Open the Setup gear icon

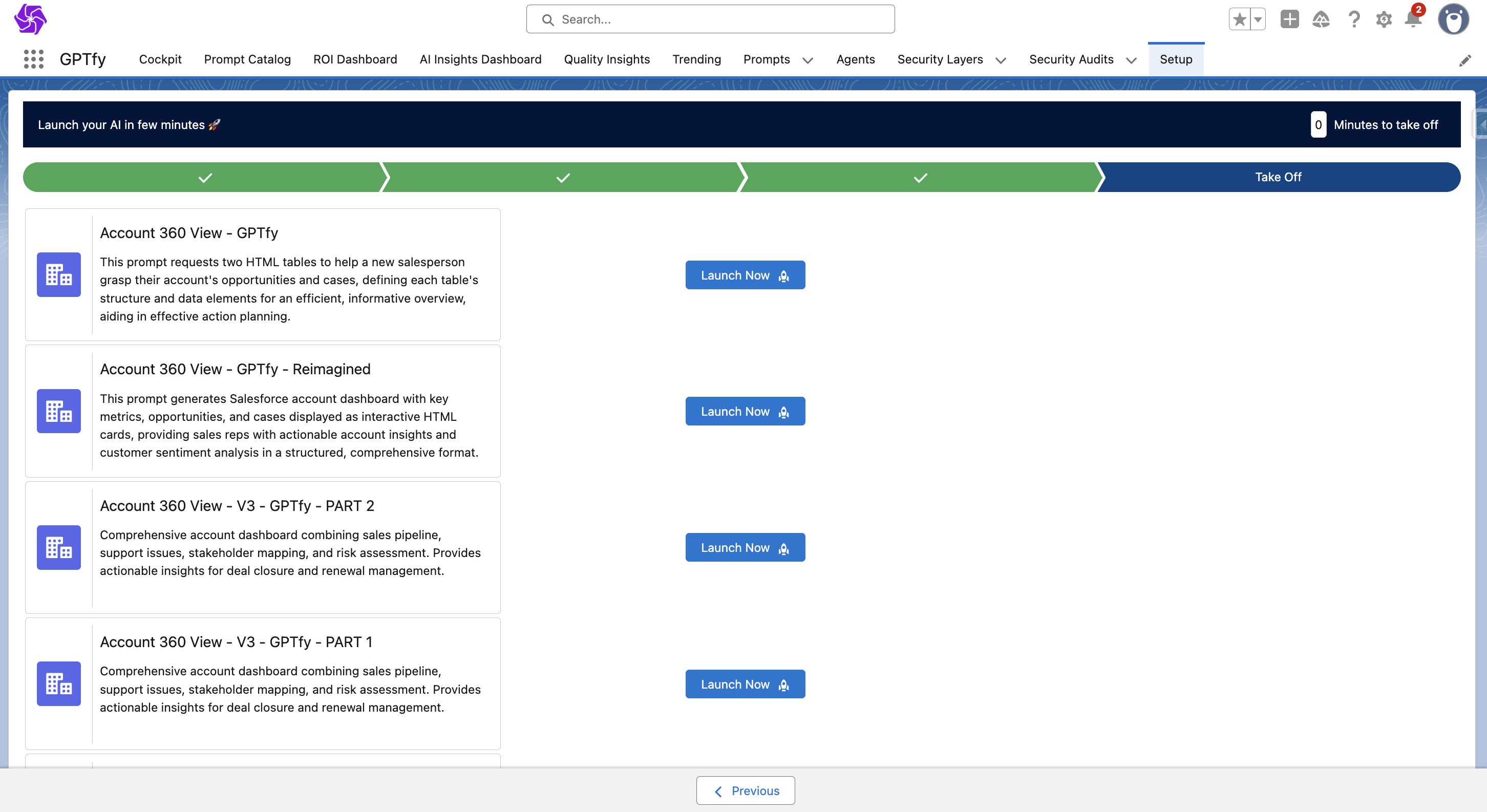tap(1383, 19)
